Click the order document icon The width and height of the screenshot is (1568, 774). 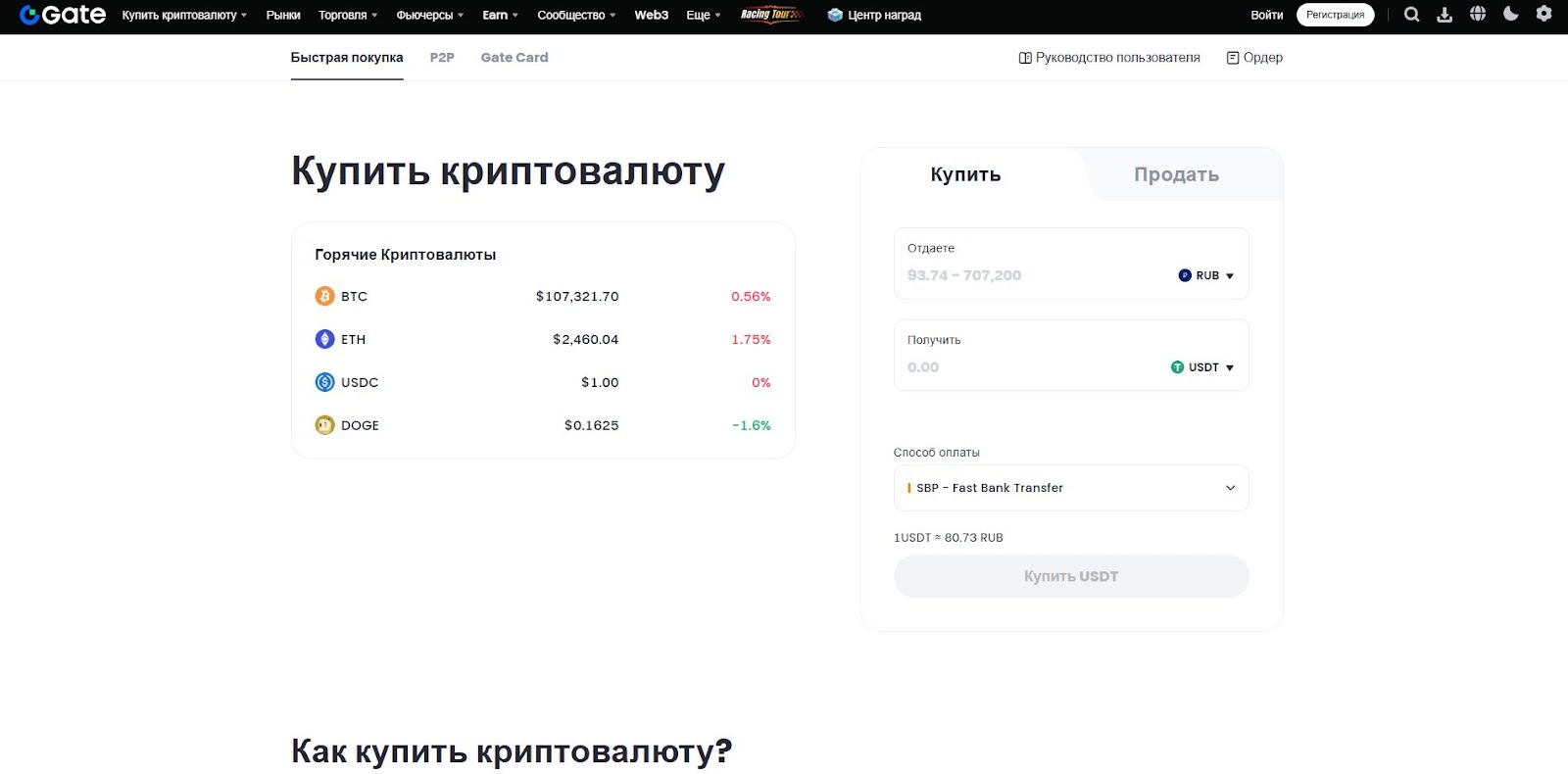pyautogui.click(x=1233, y=58)
